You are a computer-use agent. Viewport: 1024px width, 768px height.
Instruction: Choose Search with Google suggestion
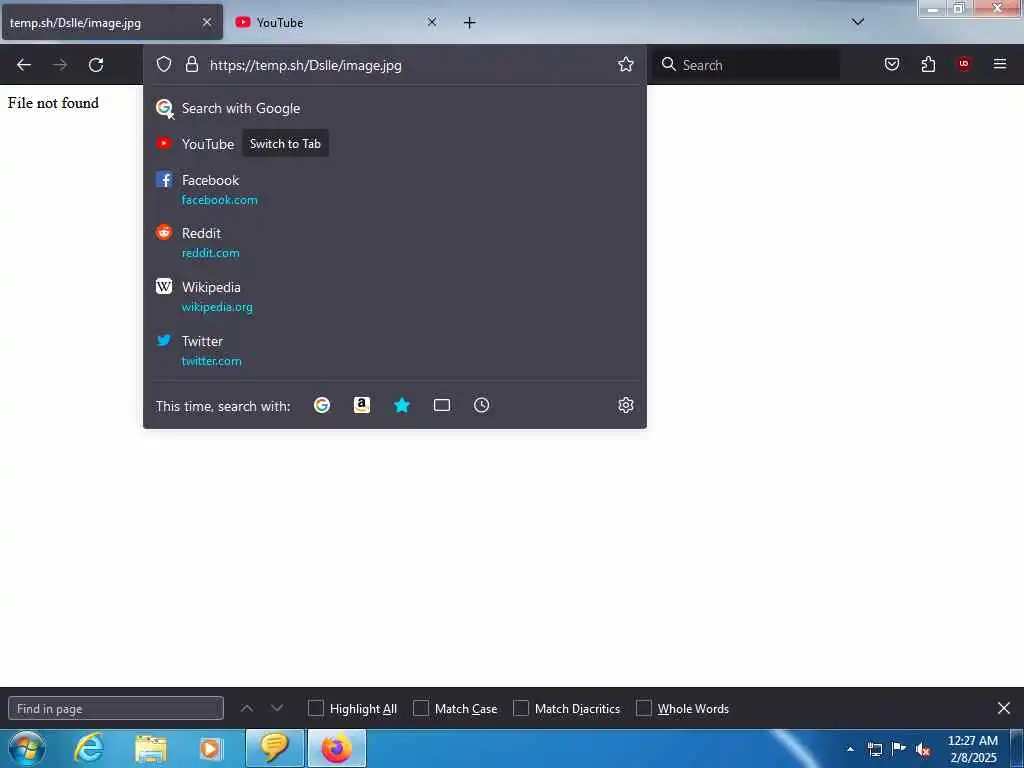394,108
